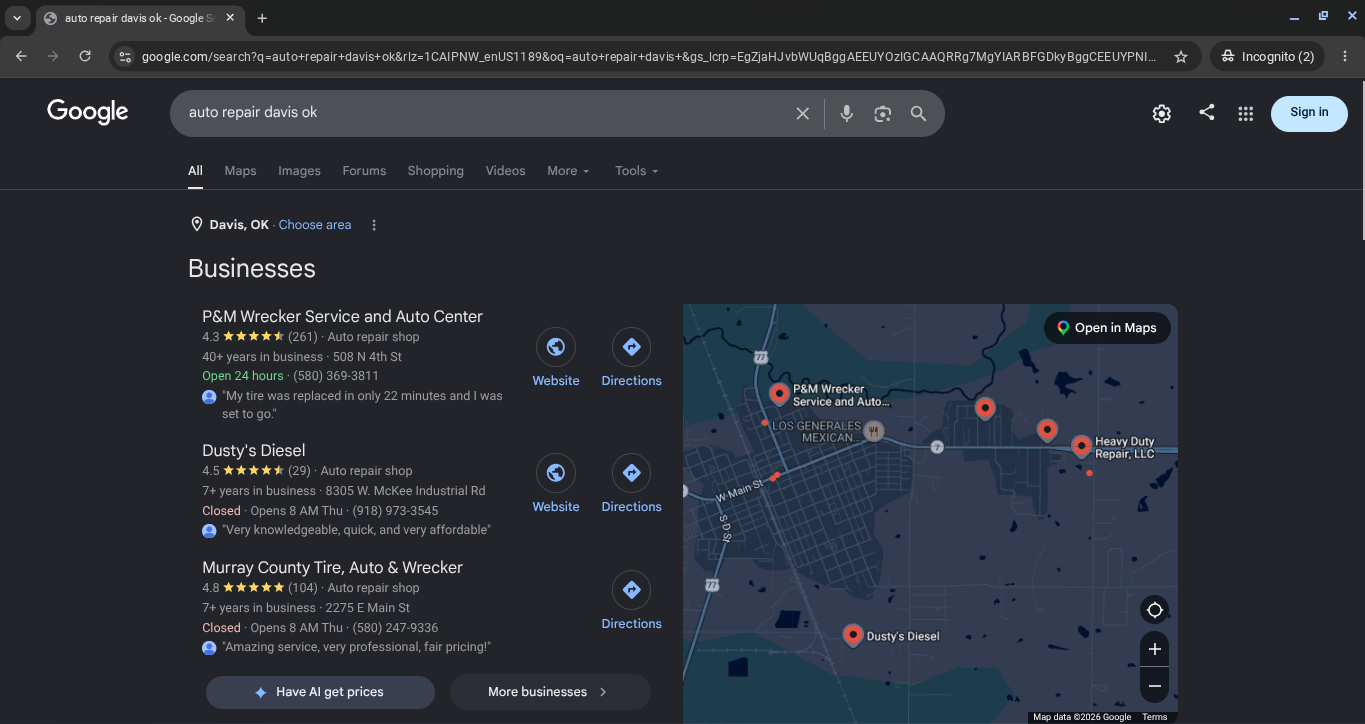Click the Los Generales Mexican restaurant marker
The image size is (1365, 724).
(874, 431)
